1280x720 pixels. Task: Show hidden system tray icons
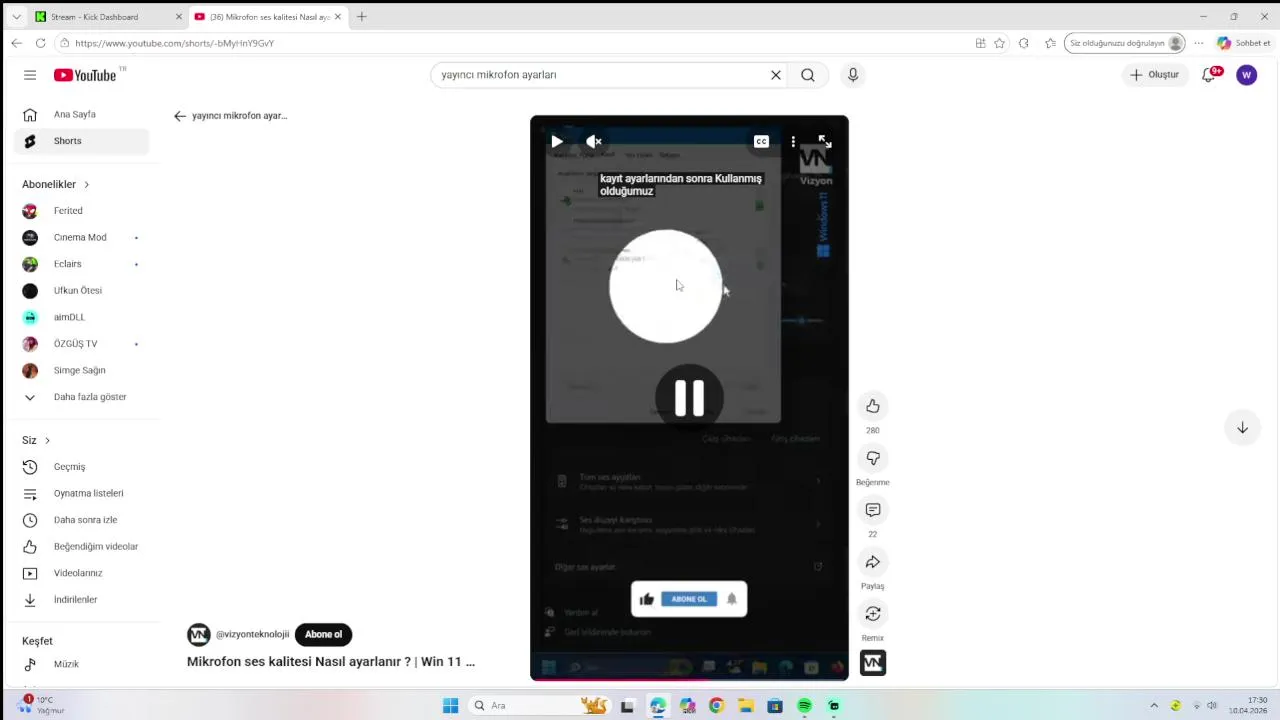[x=1153, y=706]
